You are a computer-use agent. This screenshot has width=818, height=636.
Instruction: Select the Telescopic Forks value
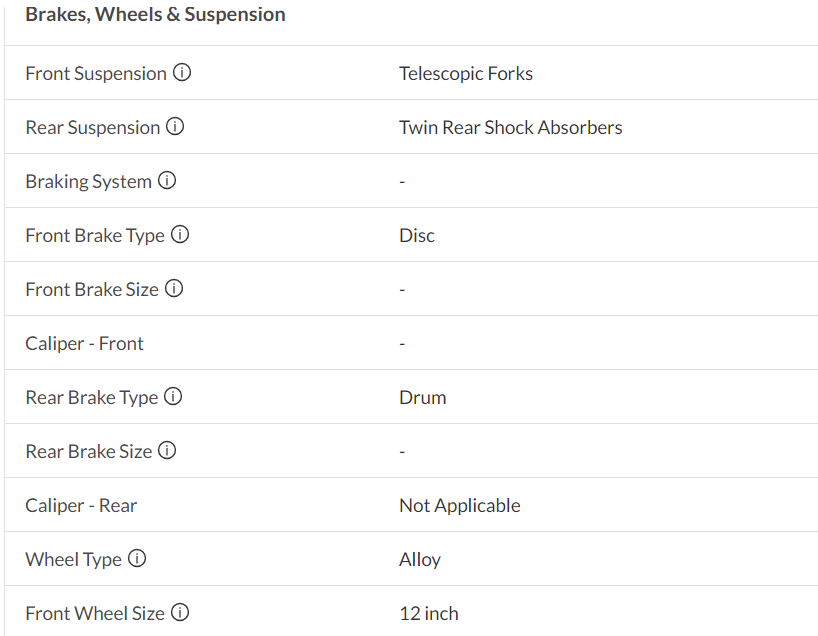pos(465,74)
